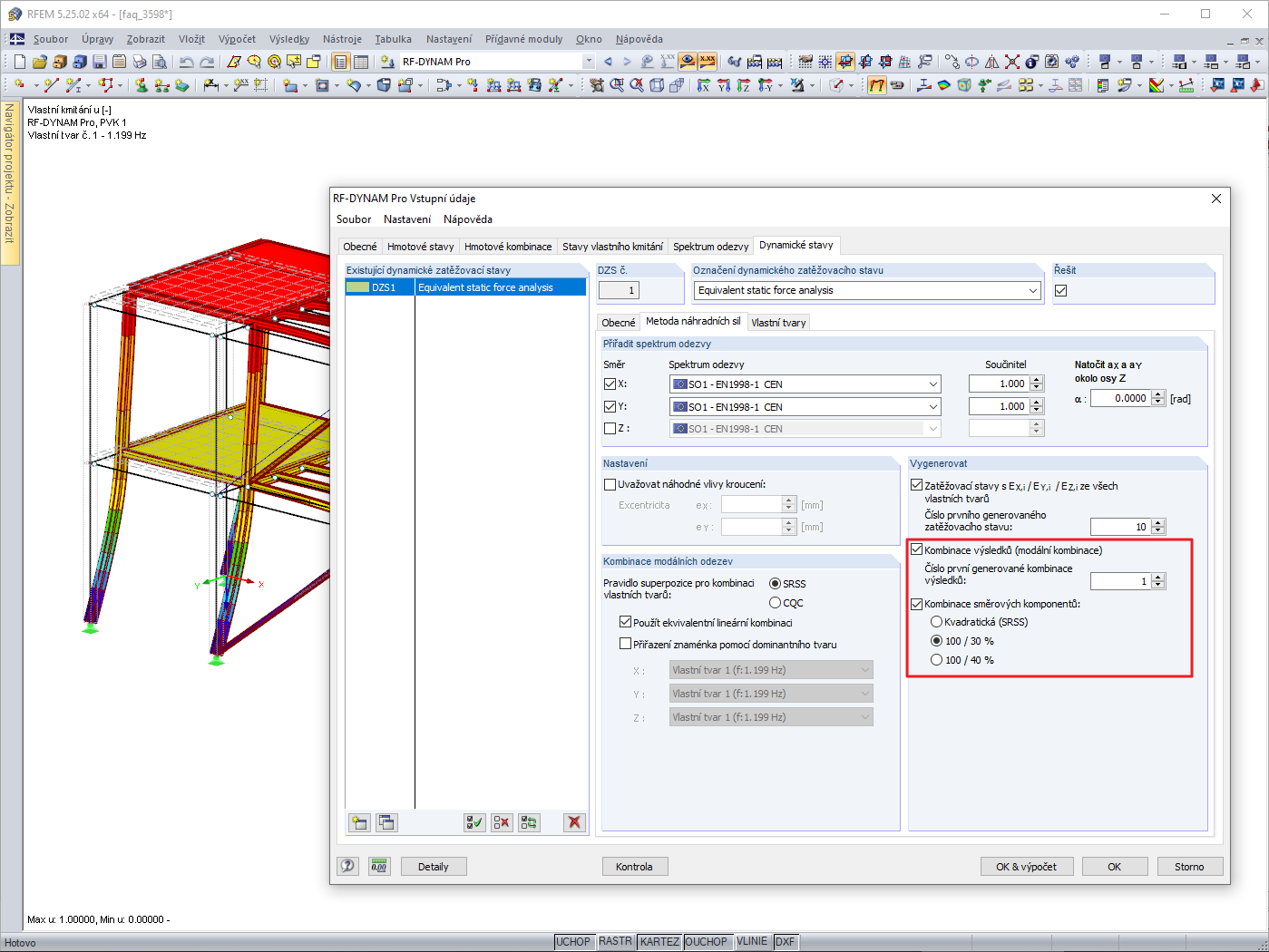This screenshot has height=952, width=1269.
Task: Toggle the deformation display icon
Action: coord(877,85)
